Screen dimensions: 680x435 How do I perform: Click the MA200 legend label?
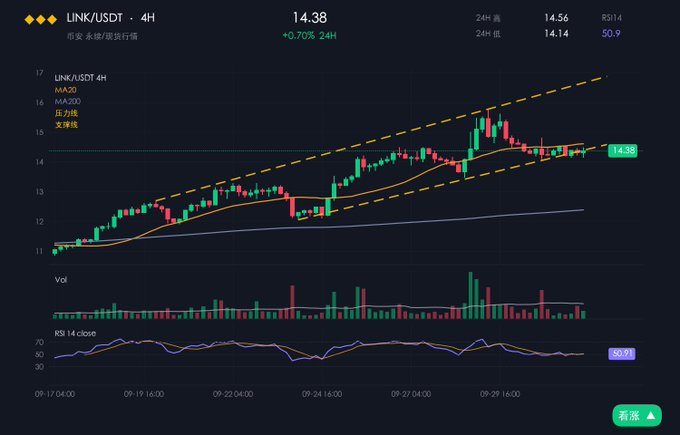click(x=68, y=101)
